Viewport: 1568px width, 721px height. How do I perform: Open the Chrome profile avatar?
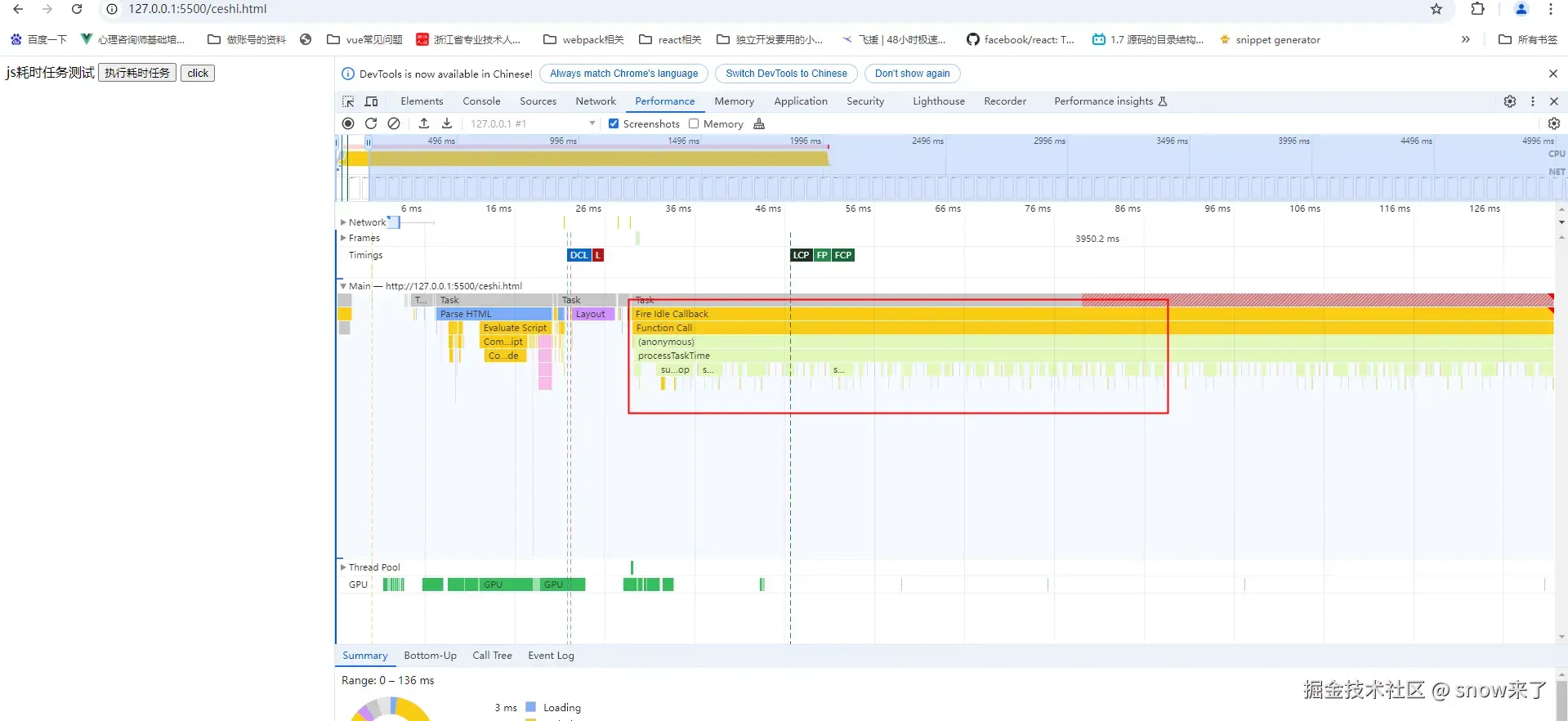[1521, 9]
